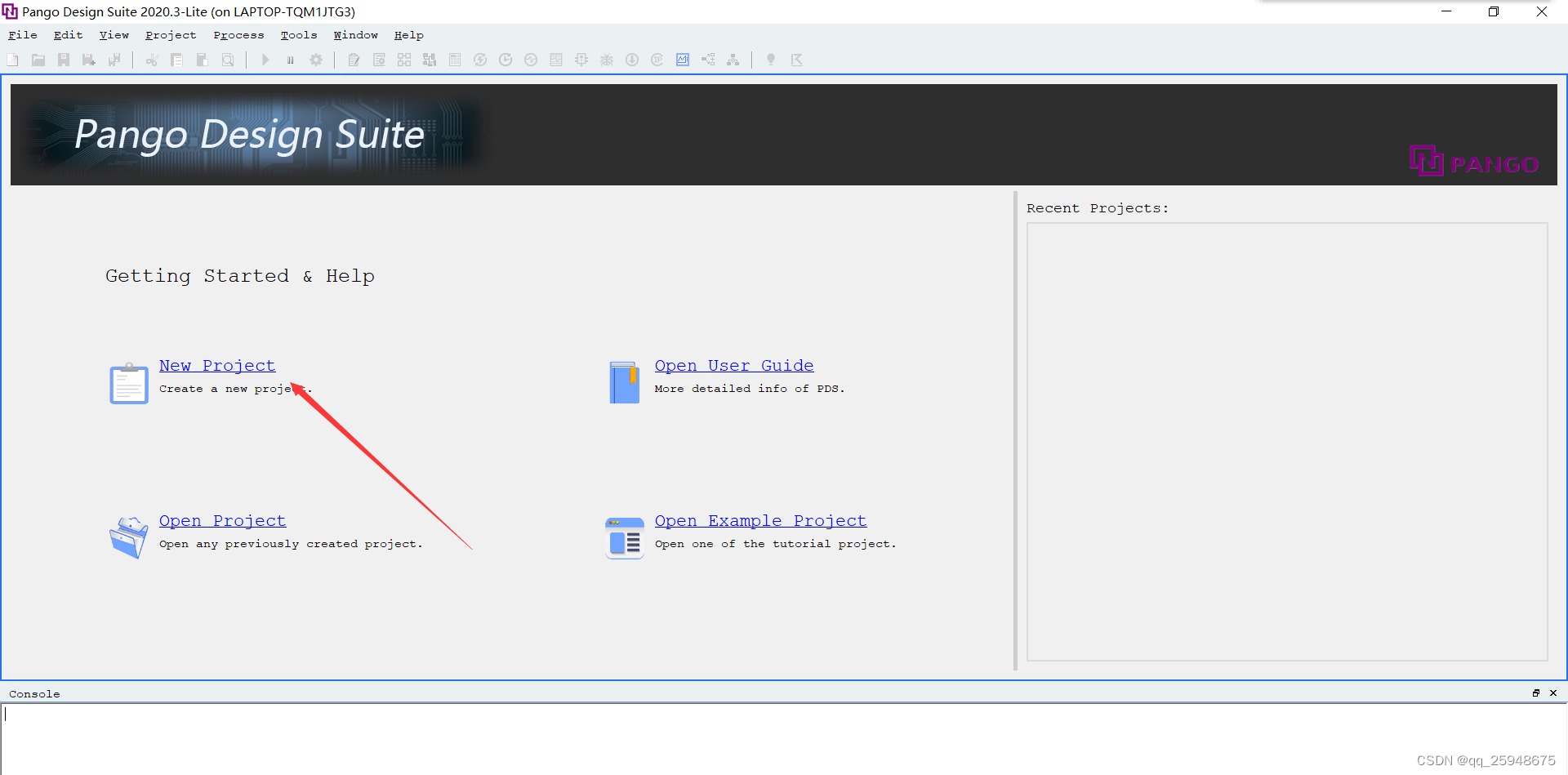This screenshot has height=775, width=1568.
Task: Click the Open Project folder icon
Action: tap(129, 537)
